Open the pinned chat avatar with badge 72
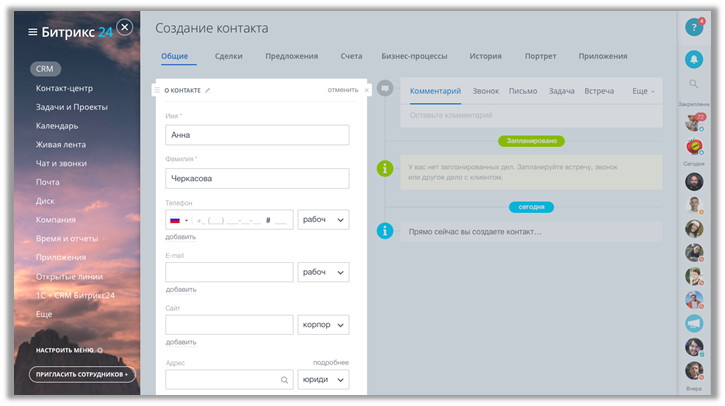 (694, 123)
